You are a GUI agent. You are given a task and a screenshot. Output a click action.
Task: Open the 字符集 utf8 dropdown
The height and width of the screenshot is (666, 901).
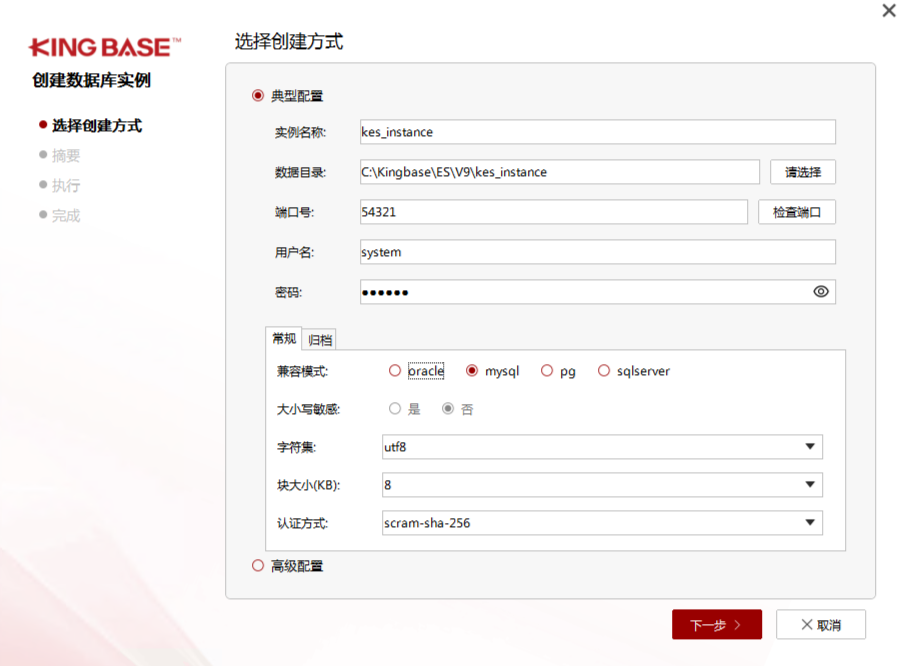[x=602, y=446]
